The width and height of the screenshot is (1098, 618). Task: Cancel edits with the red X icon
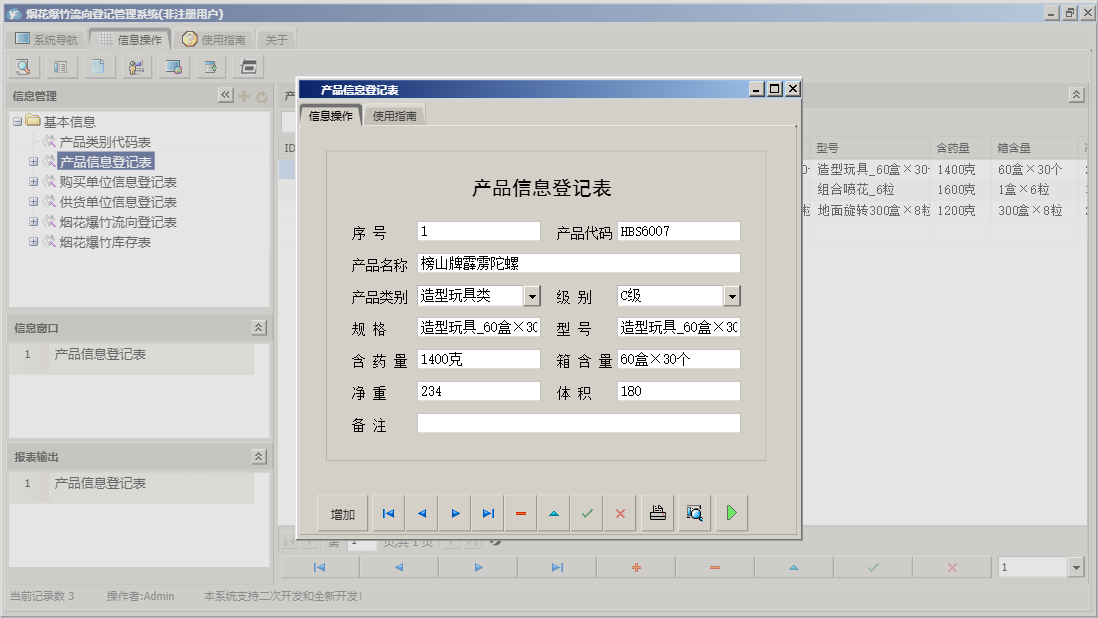coord(620,512)
